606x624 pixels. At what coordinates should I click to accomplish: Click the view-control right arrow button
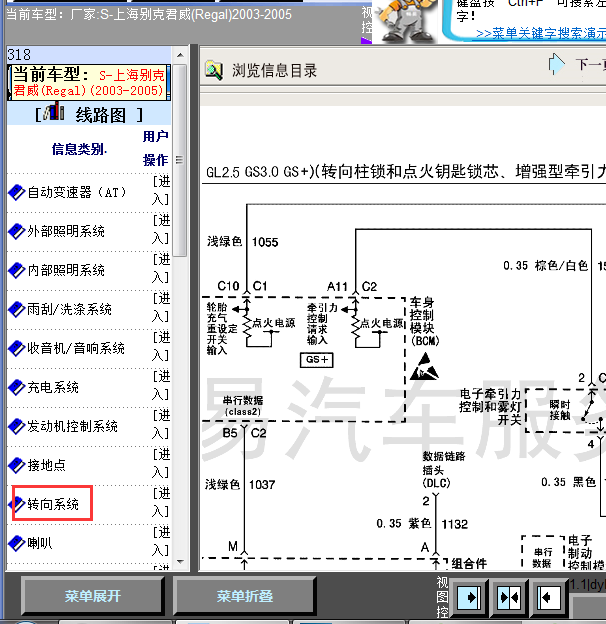tap(469, 597)
